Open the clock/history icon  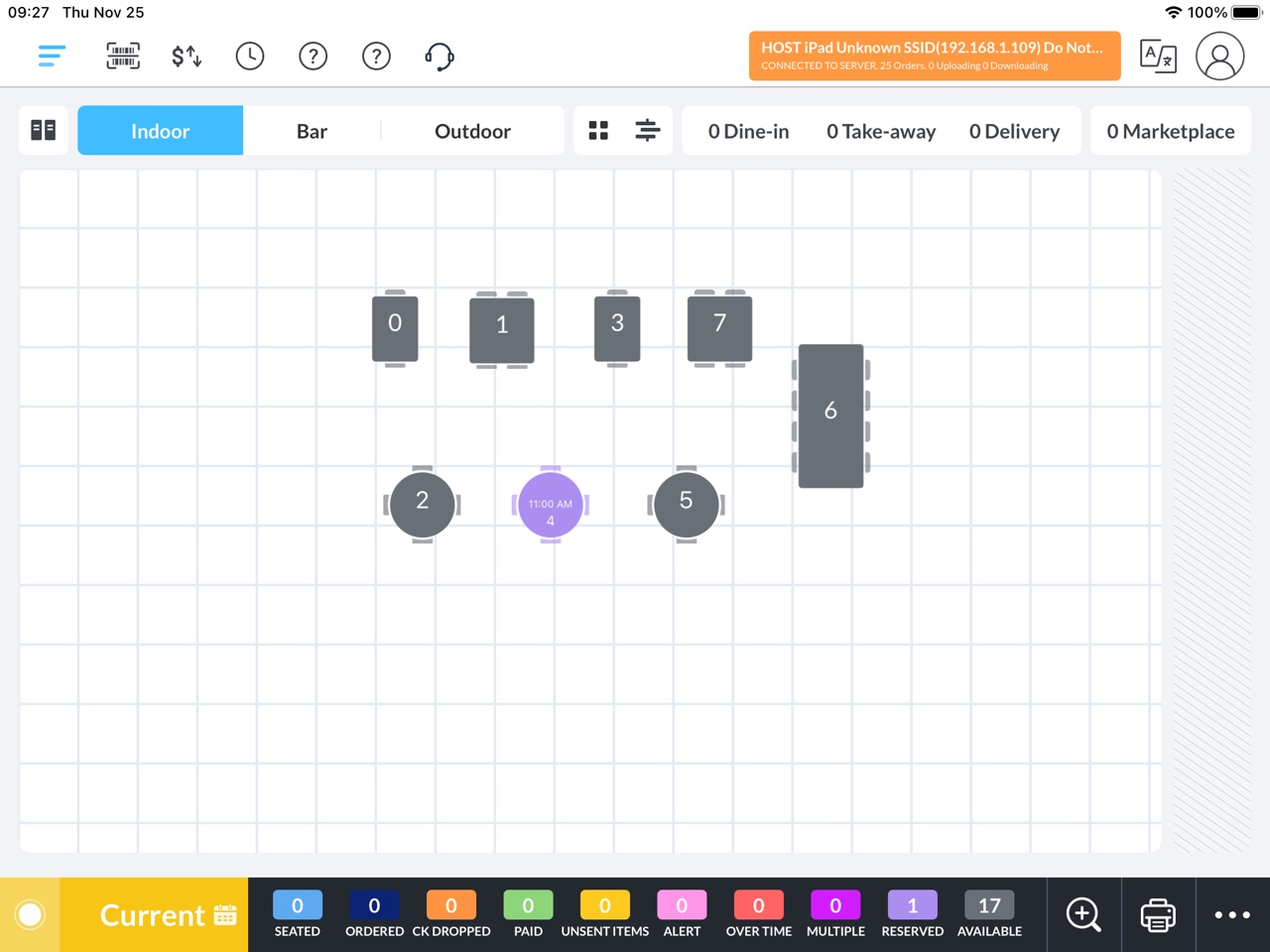[249, 56]
